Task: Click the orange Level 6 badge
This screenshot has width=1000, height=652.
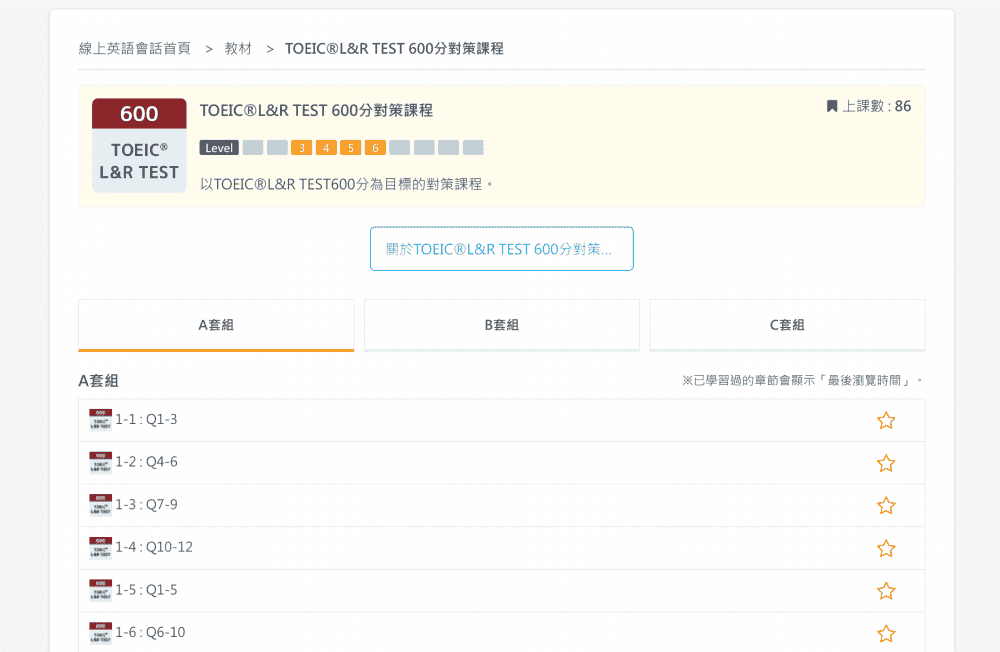Action: coord(375,148)
